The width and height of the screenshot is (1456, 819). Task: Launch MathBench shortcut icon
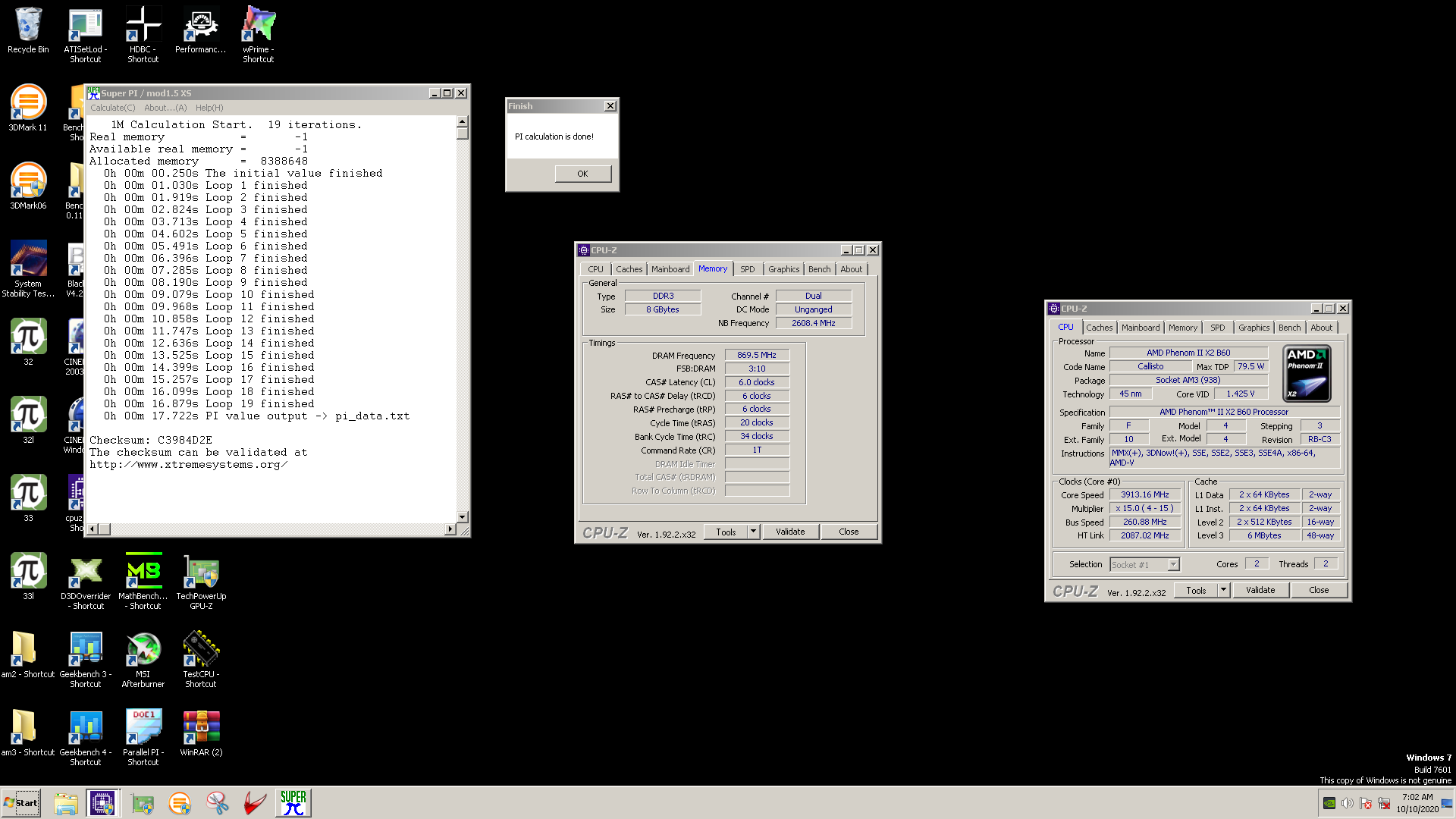[x=143, y=581]
